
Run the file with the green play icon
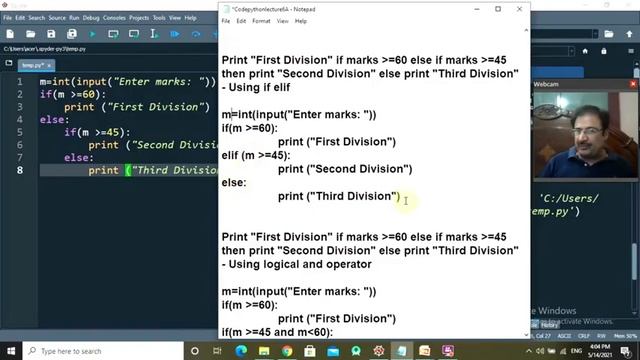click(x=92, y=34)
